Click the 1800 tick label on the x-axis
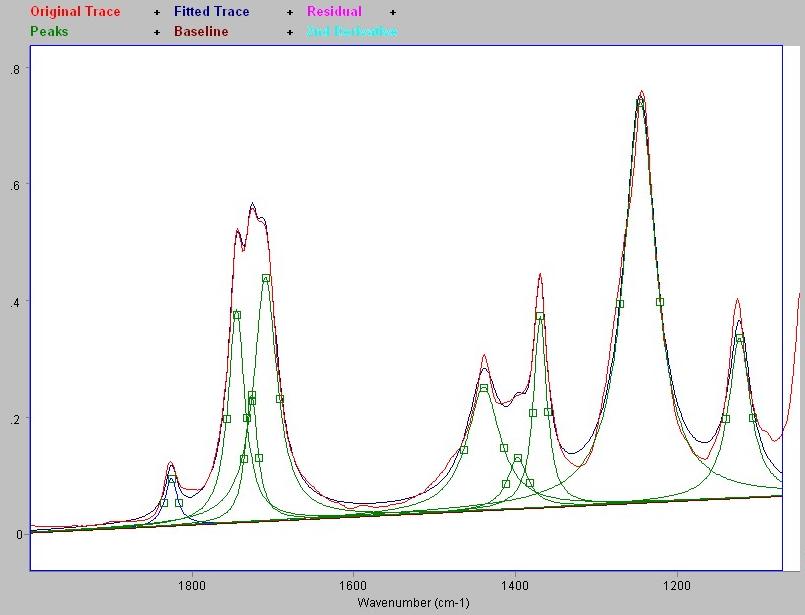 click(193, 585)
